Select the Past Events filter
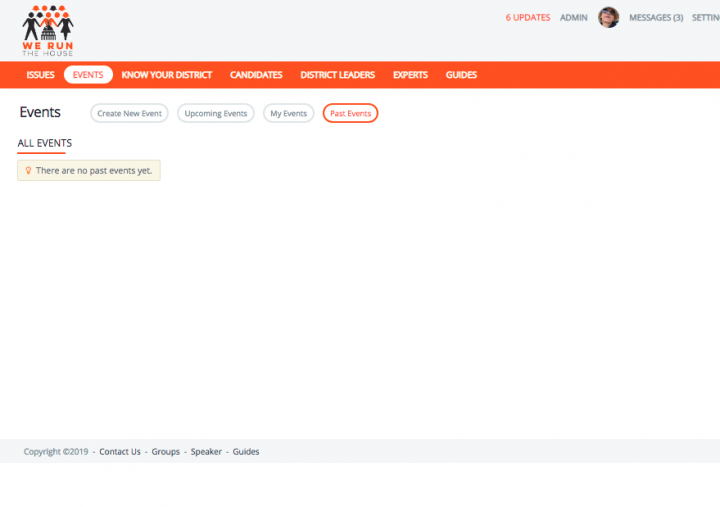Image resolution: width=720 pixels, height=507 pixels. pos(350,113)
